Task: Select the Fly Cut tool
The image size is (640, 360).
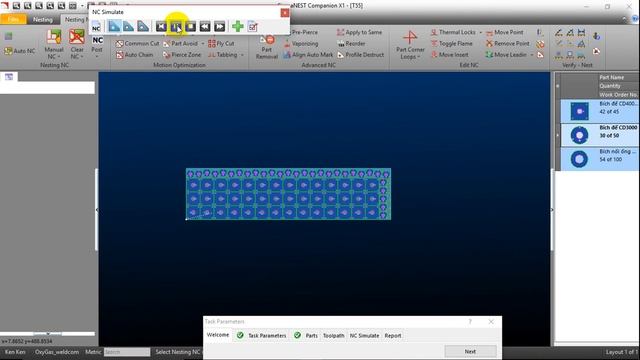Action: click(221, 43)
